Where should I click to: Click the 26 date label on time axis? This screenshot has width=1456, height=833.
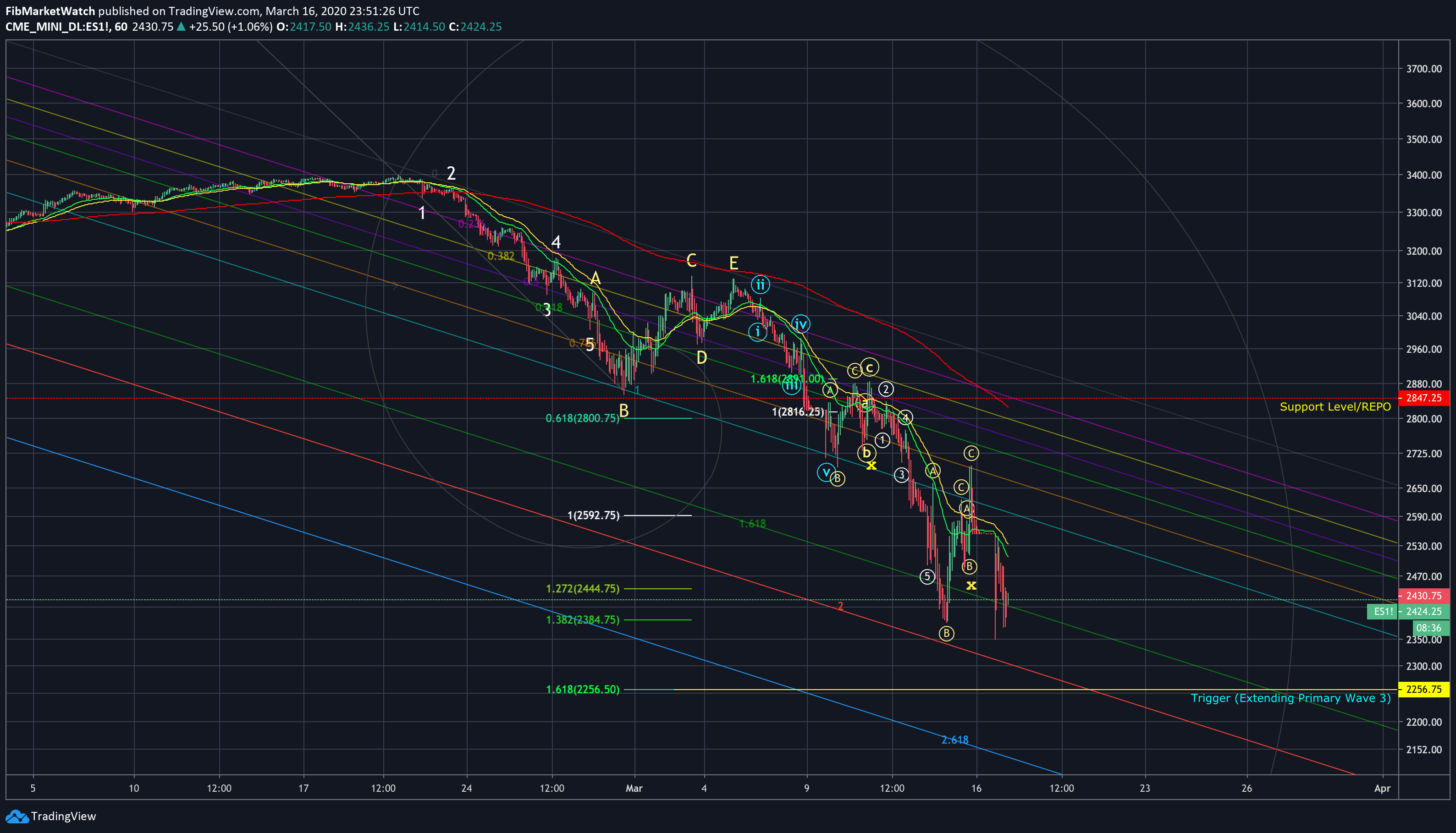[1246, 789]
